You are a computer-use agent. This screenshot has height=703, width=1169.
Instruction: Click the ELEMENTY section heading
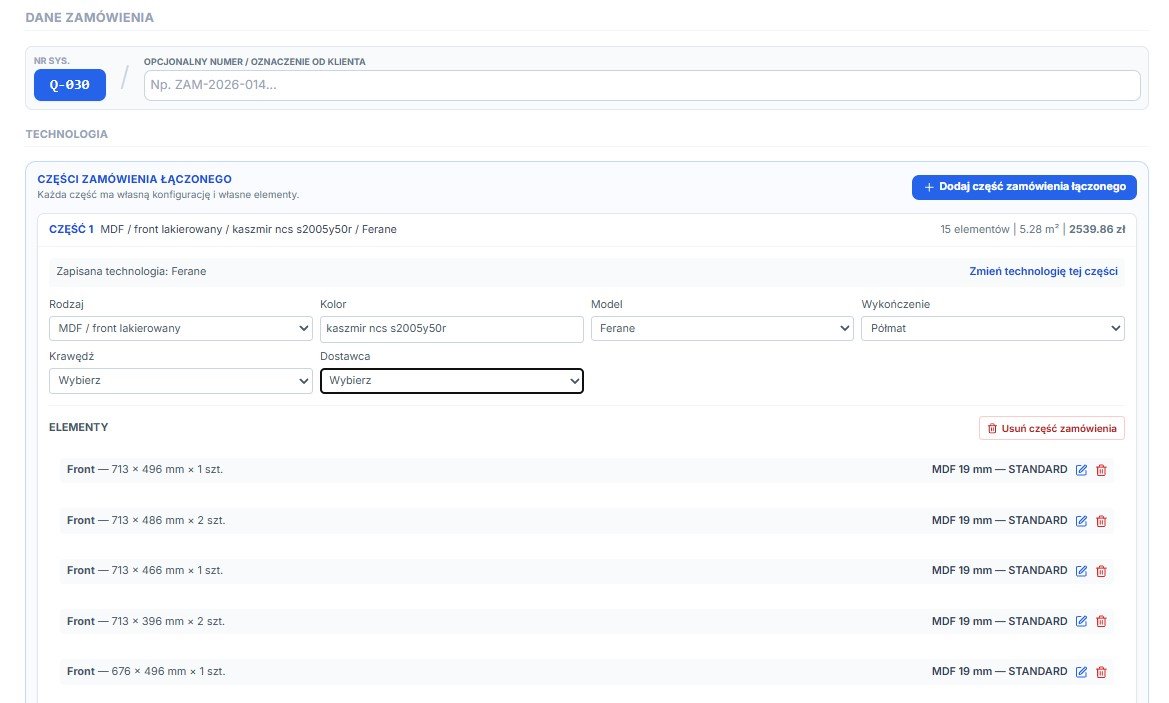coord(79,427)
